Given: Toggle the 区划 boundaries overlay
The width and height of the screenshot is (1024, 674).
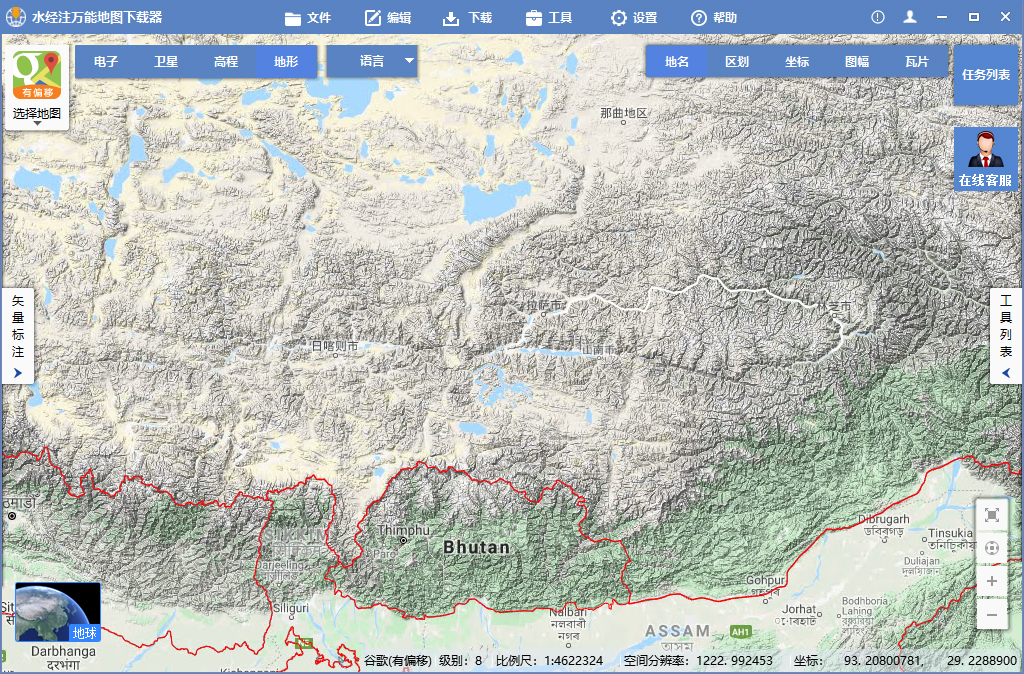Looking at the screenshot, I should point(737,61).
